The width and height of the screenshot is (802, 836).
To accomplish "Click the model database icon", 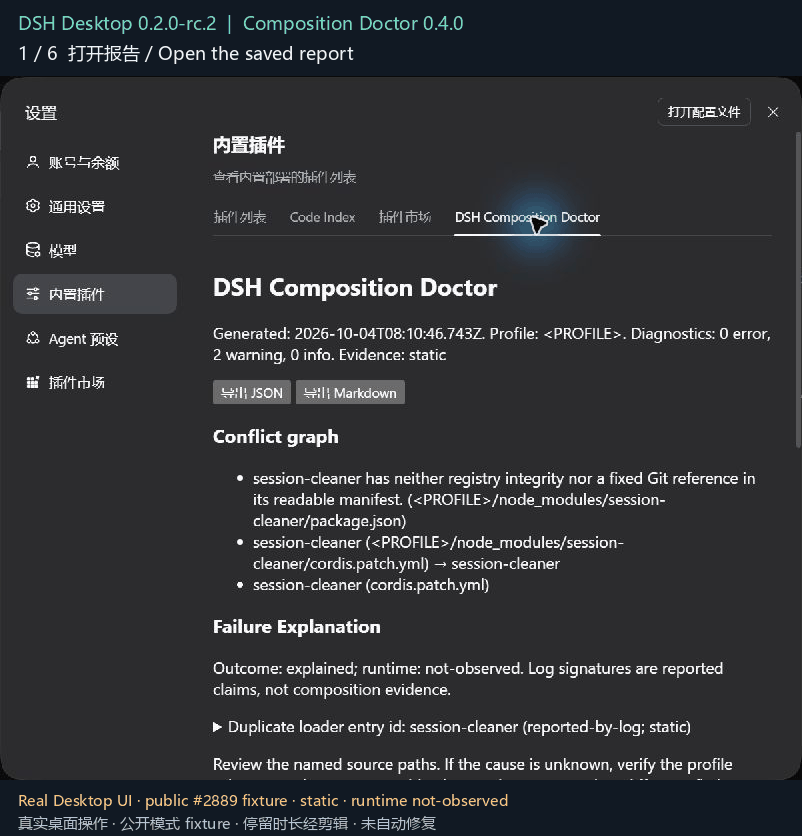I will pos(33,250).
